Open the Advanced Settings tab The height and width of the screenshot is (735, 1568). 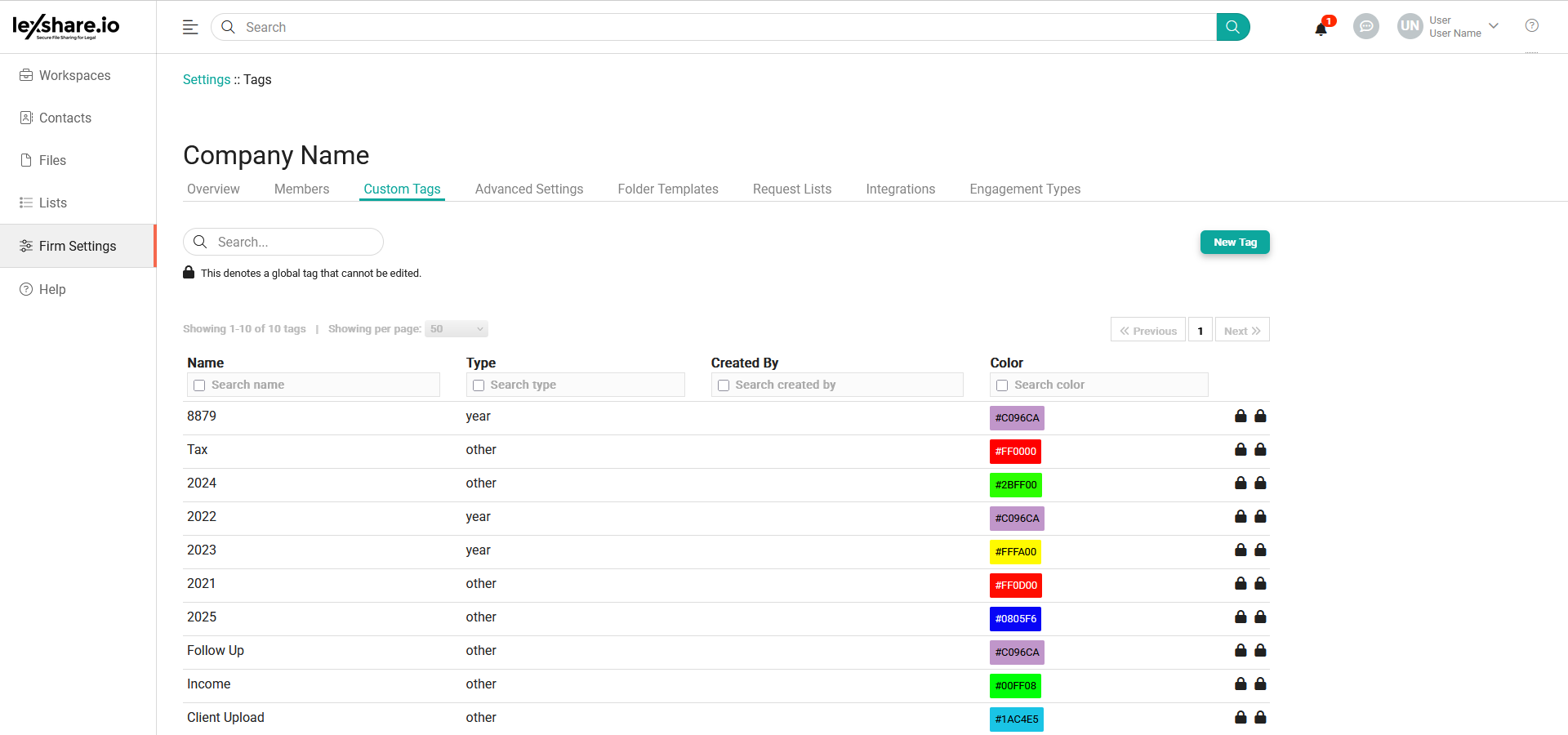pyautogui.click(x=528, y=189)
